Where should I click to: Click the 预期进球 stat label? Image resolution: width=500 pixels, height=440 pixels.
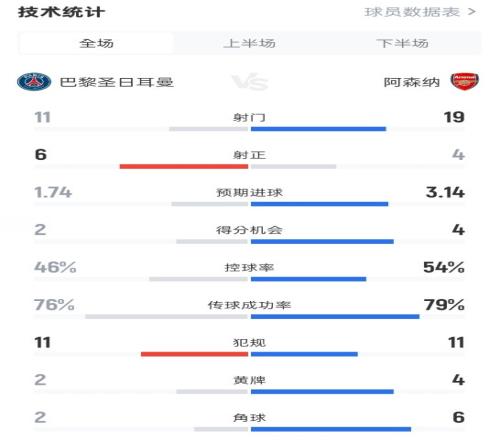pos(249,192)
